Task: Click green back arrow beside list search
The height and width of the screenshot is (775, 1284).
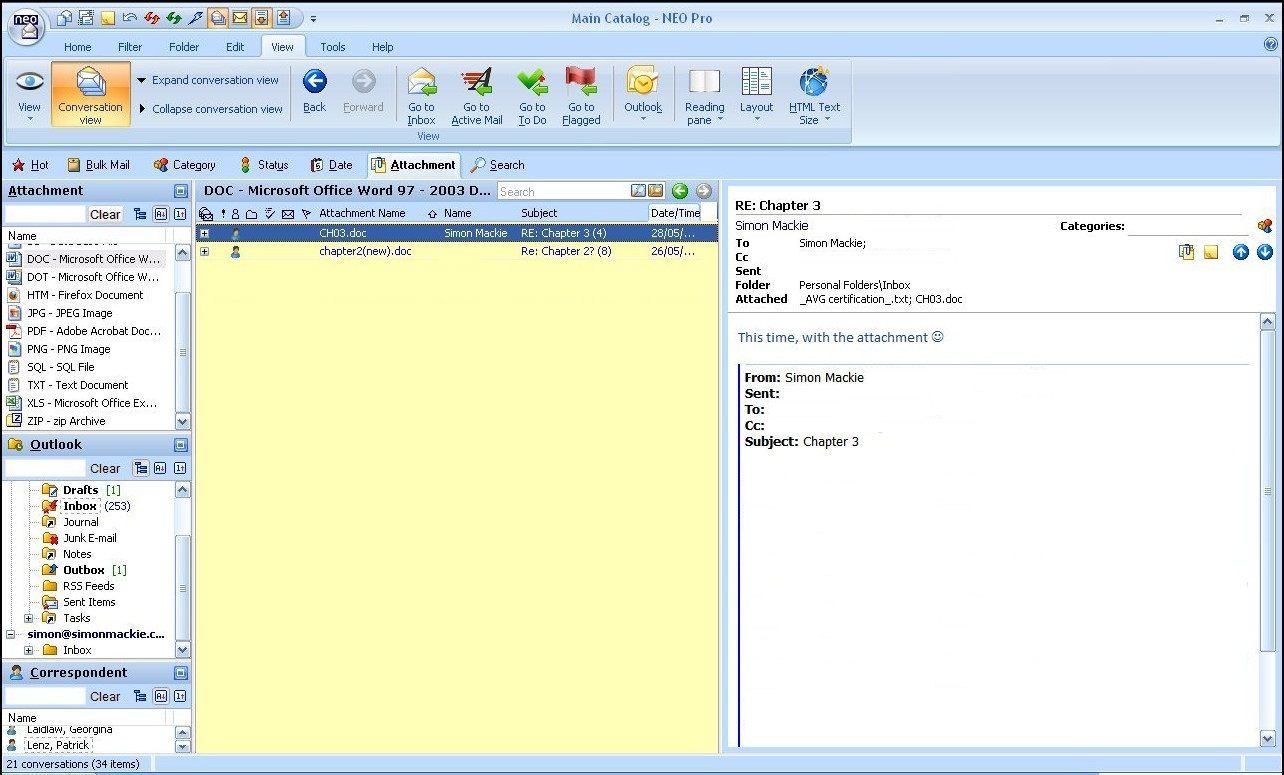Action: tap(680, 191)
